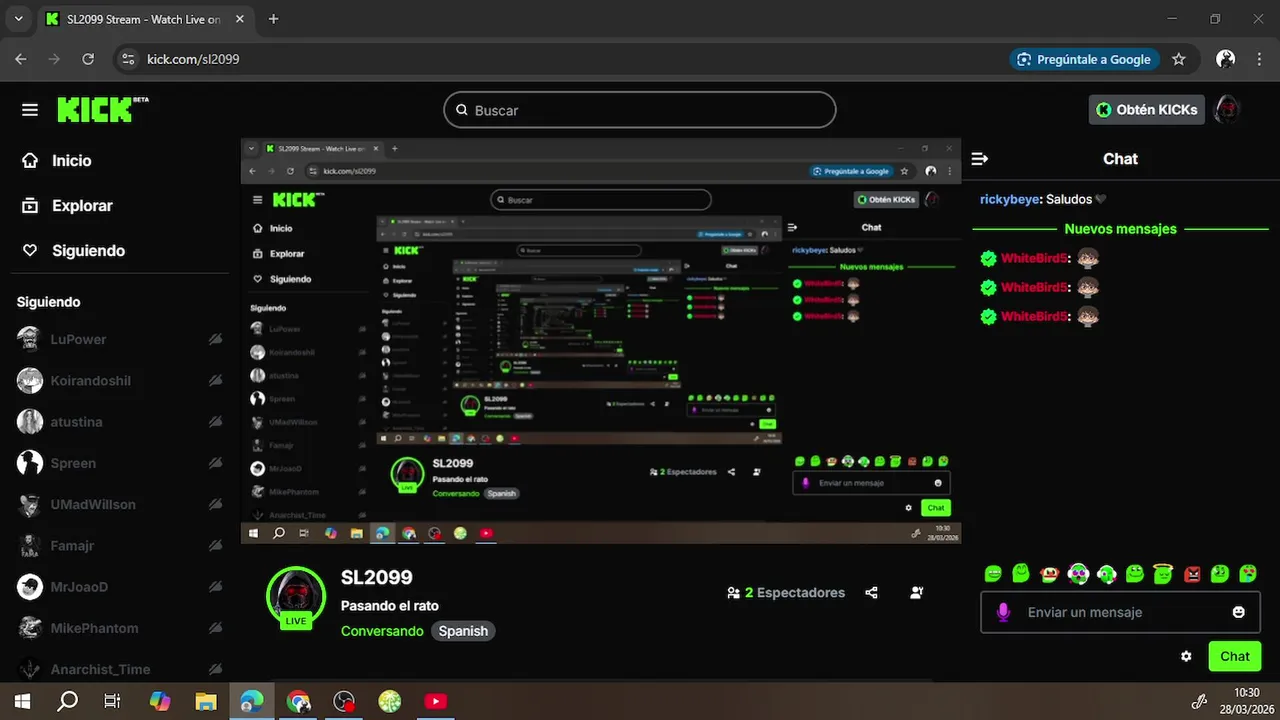Open the profile avatar menu
The height and width of the screenshot is (720, 1280).
tap(1227, 110)
